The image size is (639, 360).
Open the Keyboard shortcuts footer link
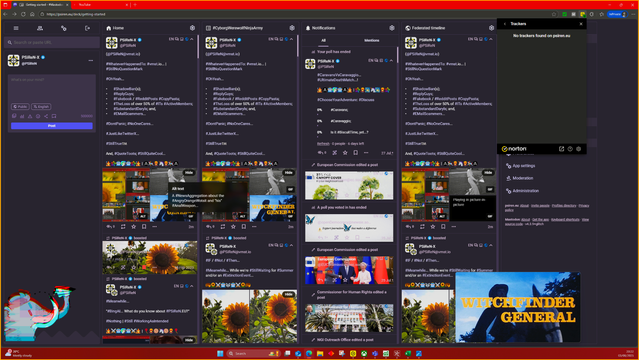click(565, 220)
